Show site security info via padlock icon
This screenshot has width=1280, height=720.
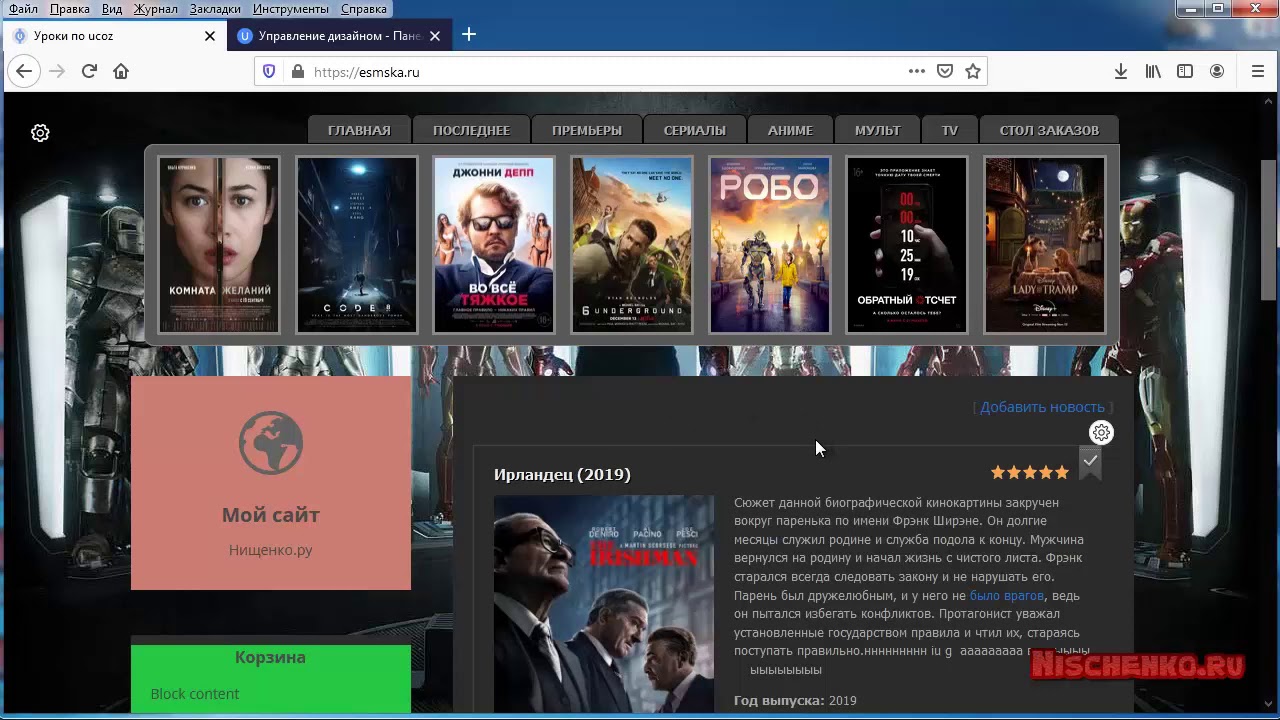[x=297, y=72]
